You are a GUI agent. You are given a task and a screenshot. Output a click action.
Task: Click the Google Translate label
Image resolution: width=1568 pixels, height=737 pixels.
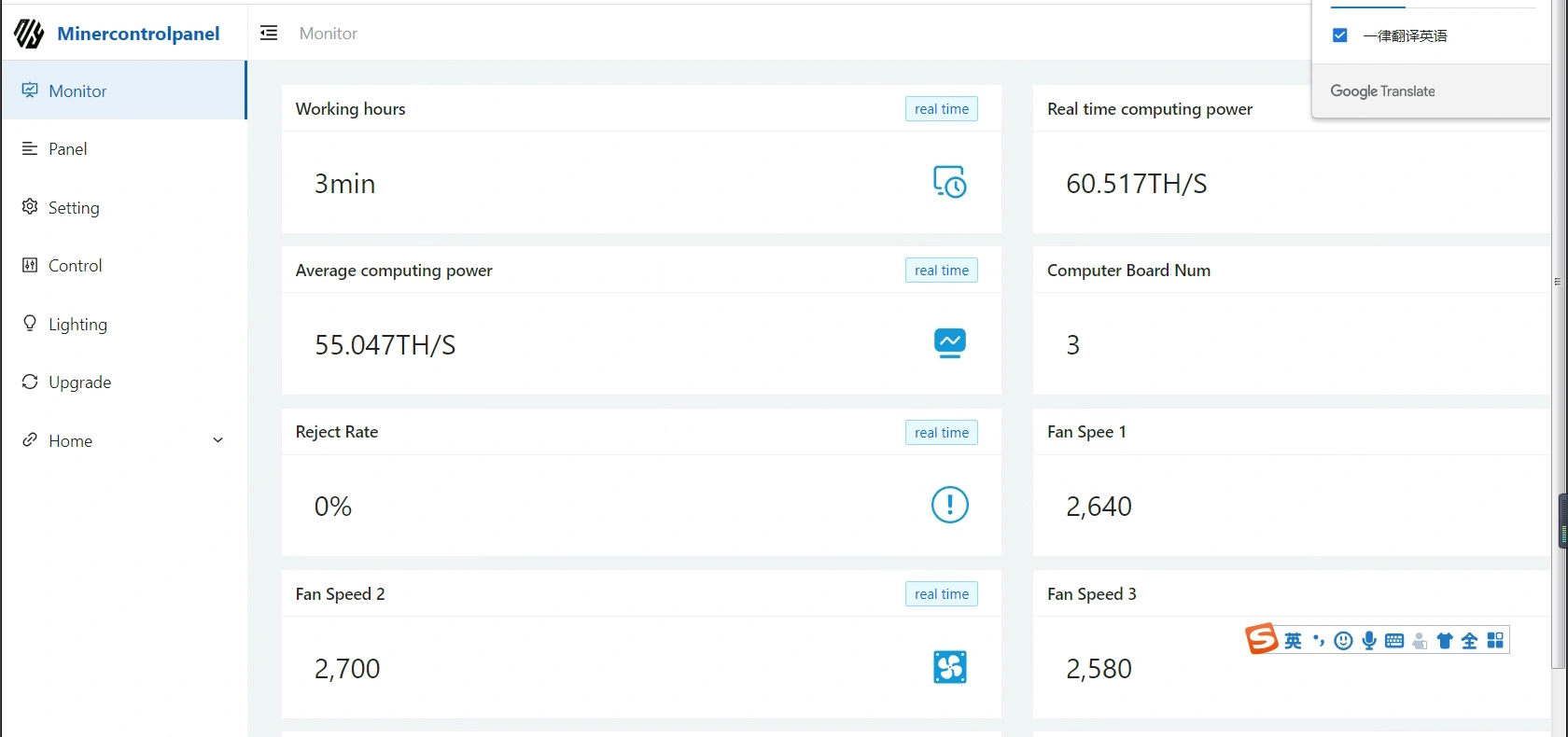click(1382, 91)
